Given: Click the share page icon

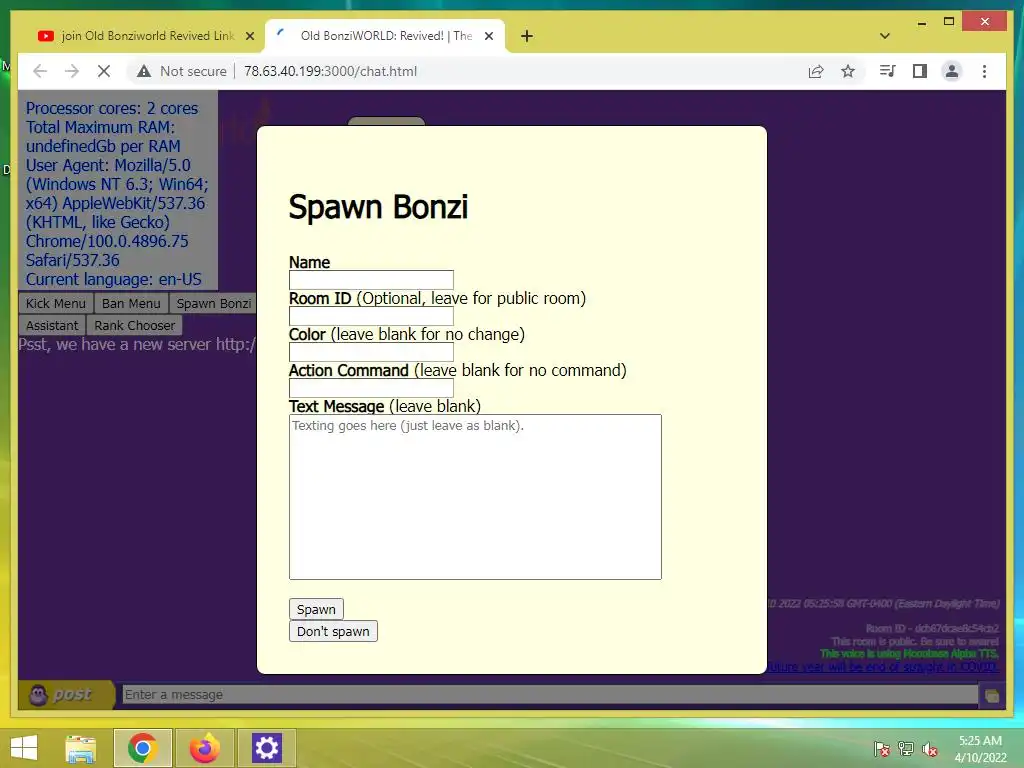Looking at the screenshot, I should pyautogui.click(x=816, y=71).
